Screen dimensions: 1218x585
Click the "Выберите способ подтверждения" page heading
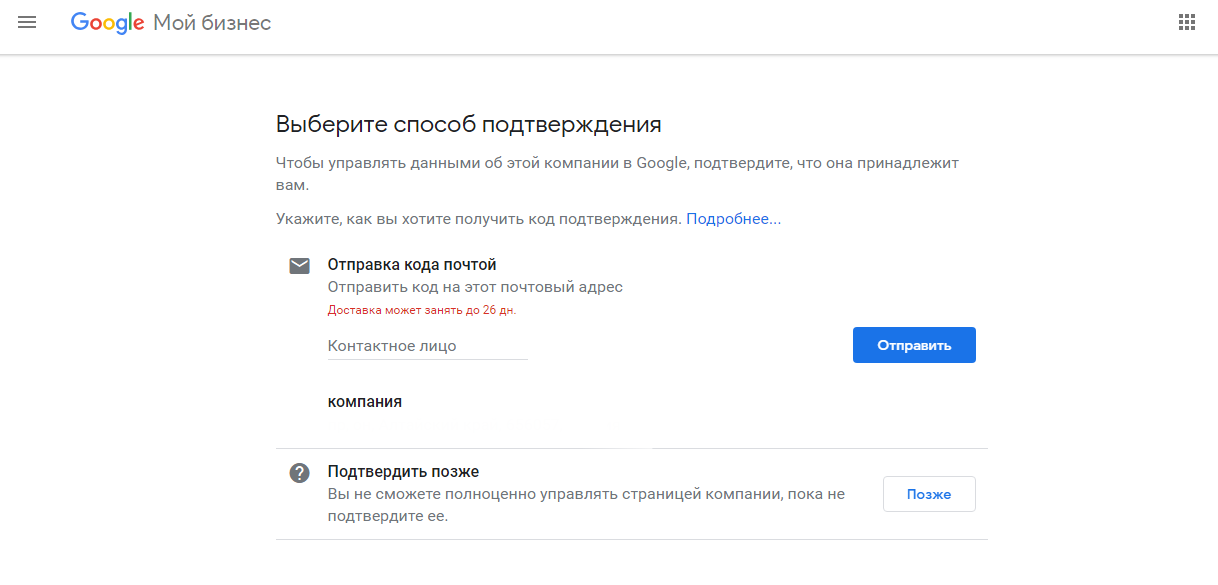pyautogui.click(x=468, y=125)
